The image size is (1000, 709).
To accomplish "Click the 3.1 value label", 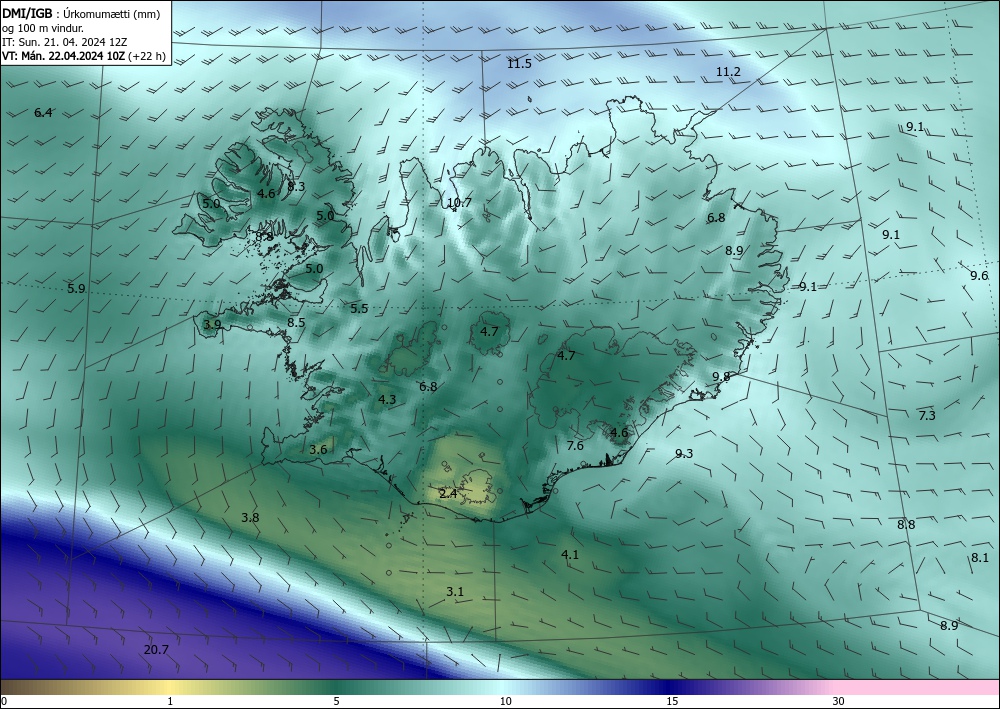I will (x=455, y=592).
